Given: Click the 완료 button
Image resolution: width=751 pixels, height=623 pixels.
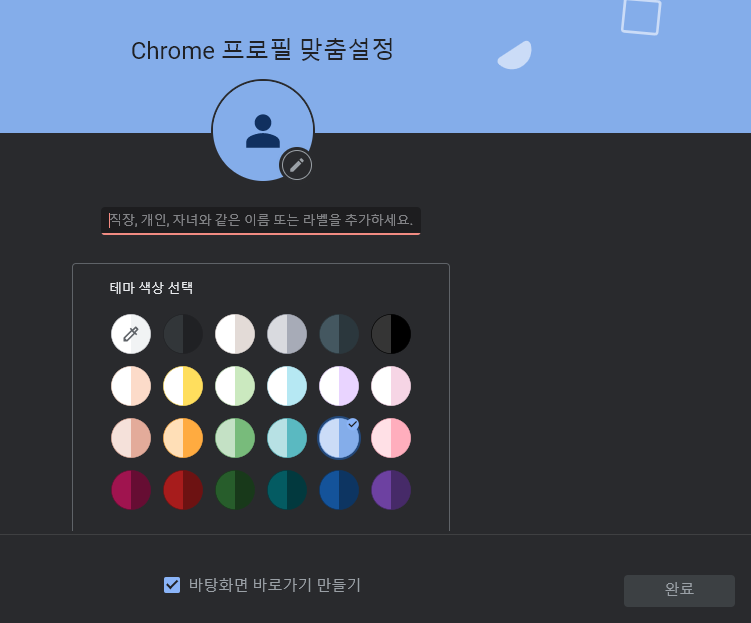Looking at the screenshot, I should 679,590.
